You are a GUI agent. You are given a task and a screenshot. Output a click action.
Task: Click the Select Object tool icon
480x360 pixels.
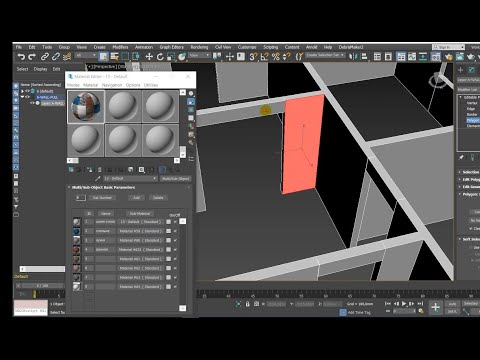(103, 57)
